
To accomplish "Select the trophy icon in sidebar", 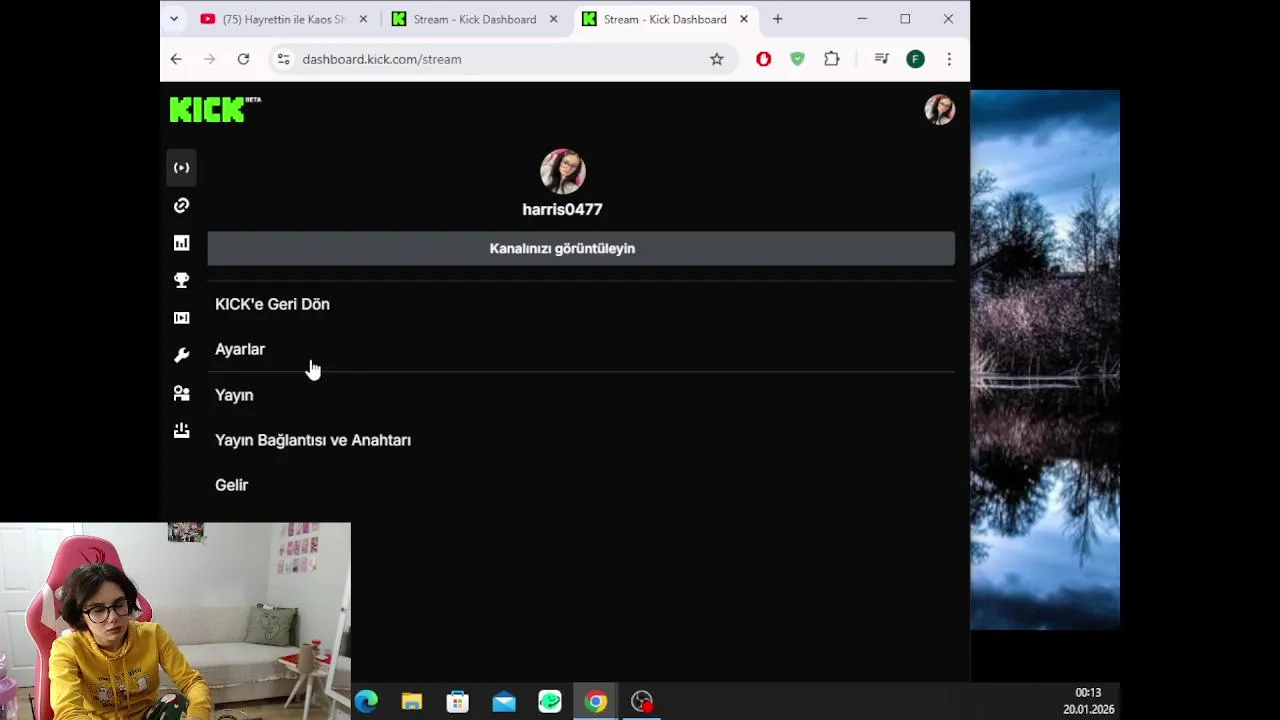I will click(x=181, y=280).
